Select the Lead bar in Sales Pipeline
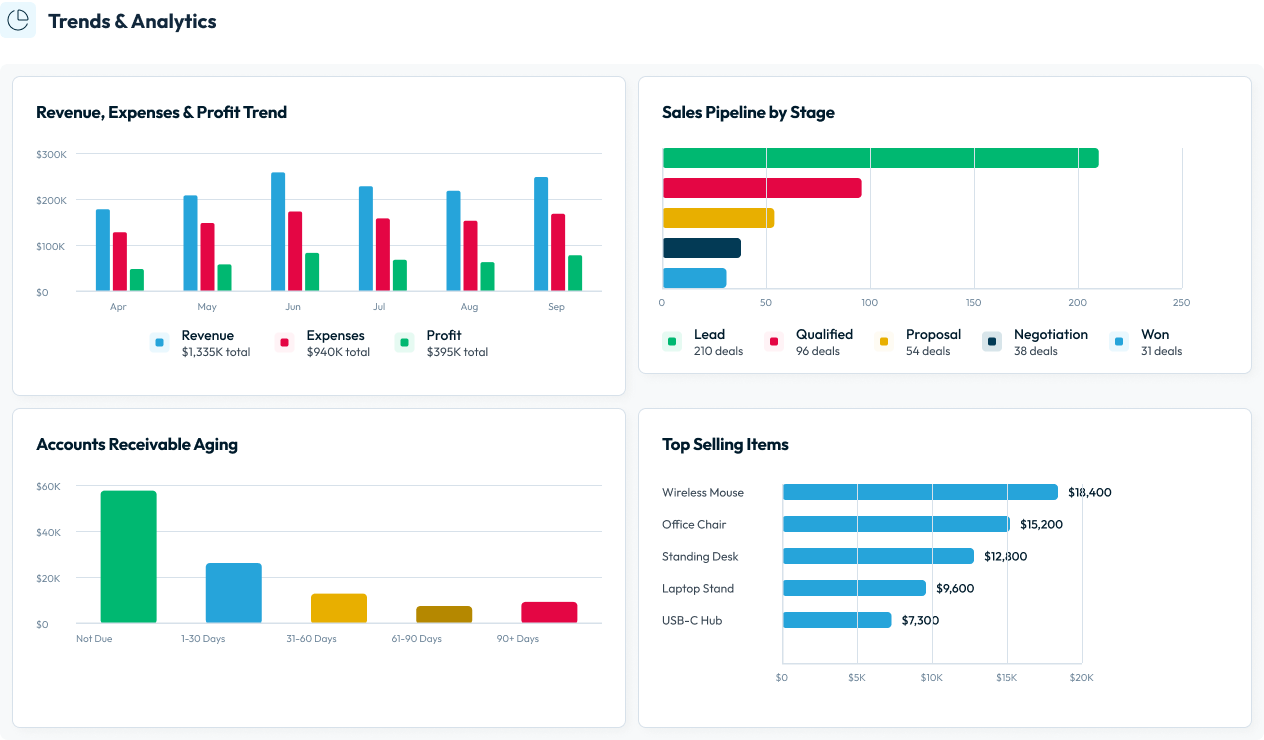Screen dimensions: 1264x740 point(881,158)
